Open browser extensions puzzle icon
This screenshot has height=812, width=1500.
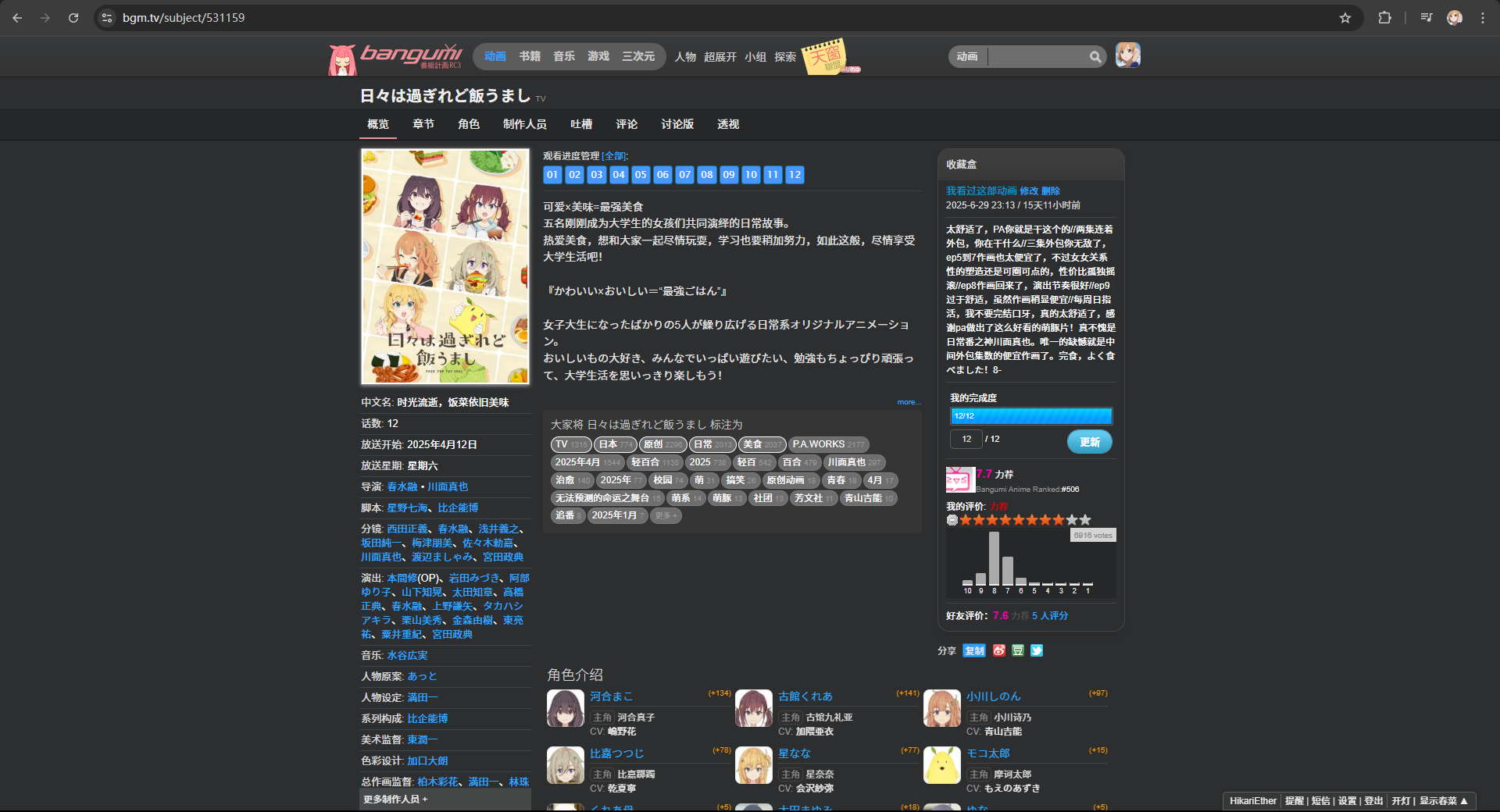tap(1384, 17)
